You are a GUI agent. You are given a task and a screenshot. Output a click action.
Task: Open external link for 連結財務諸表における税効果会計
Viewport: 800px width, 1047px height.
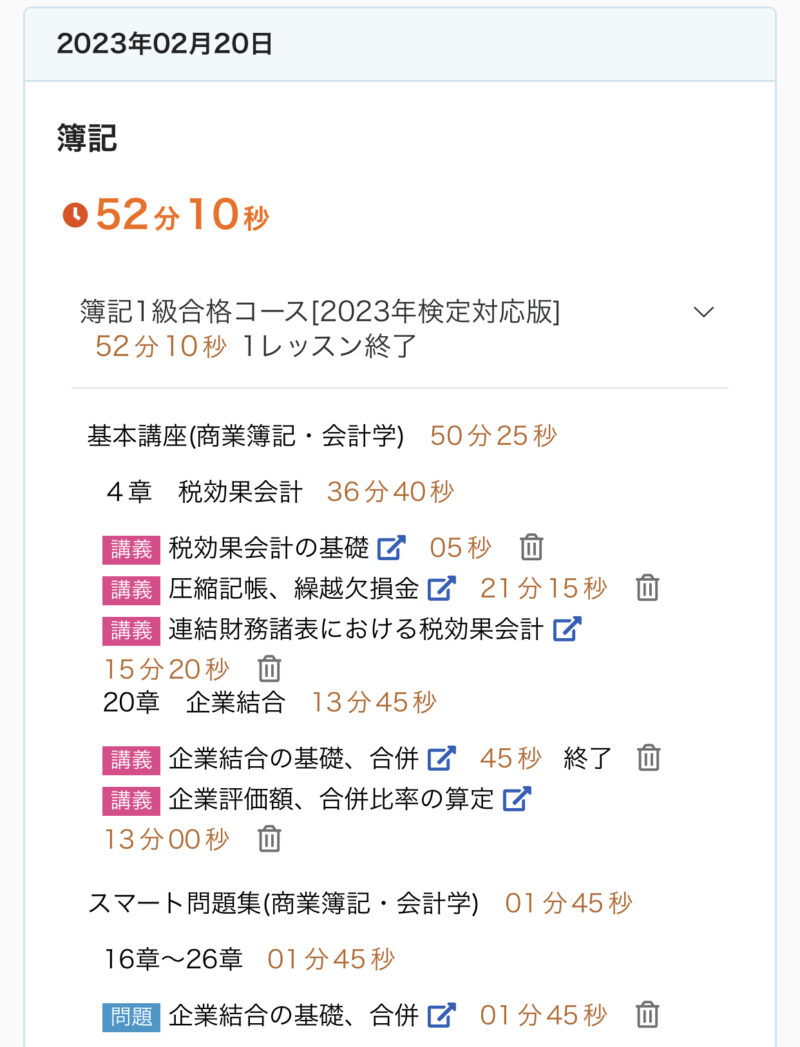[x=567, y=629]
